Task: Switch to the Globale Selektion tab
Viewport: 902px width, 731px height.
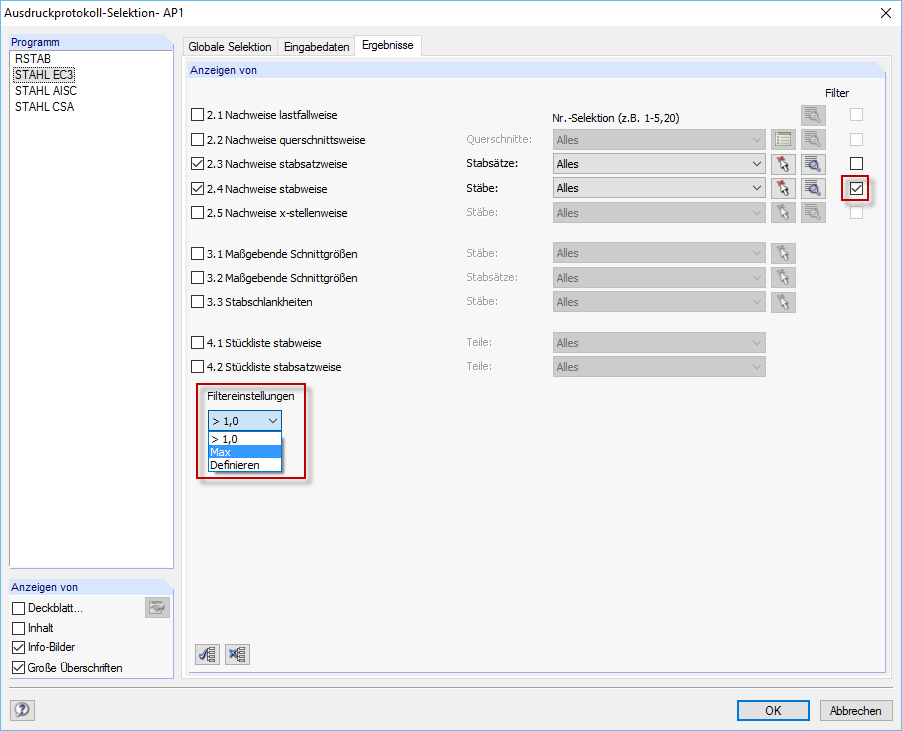Action: 230,46
